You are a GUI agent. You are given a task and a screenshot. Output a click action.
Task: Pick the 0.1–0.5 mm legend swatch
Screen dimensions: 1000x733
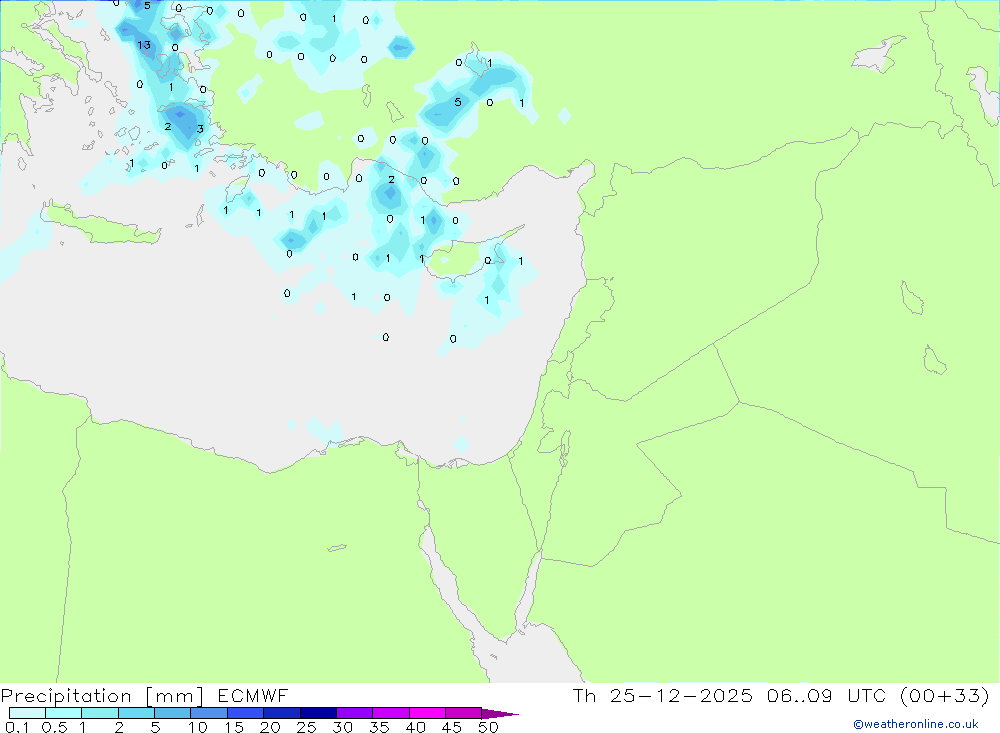tap(27, 713)
